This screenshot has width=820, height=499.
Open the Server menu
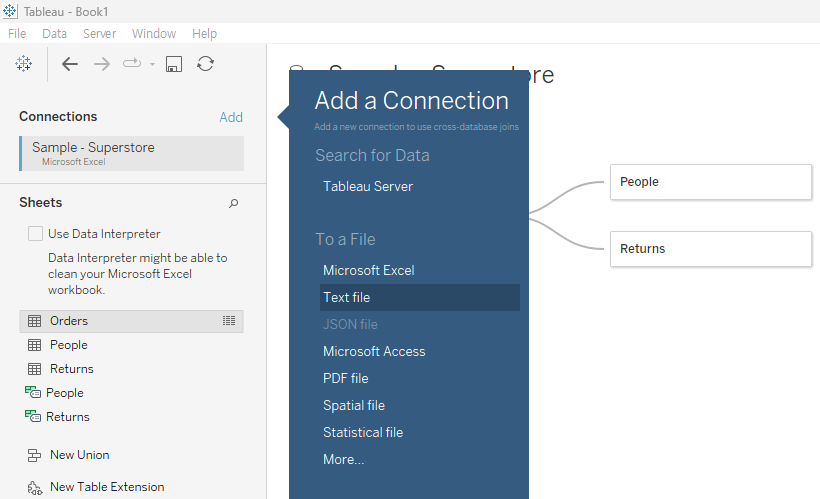pos(99,33)
